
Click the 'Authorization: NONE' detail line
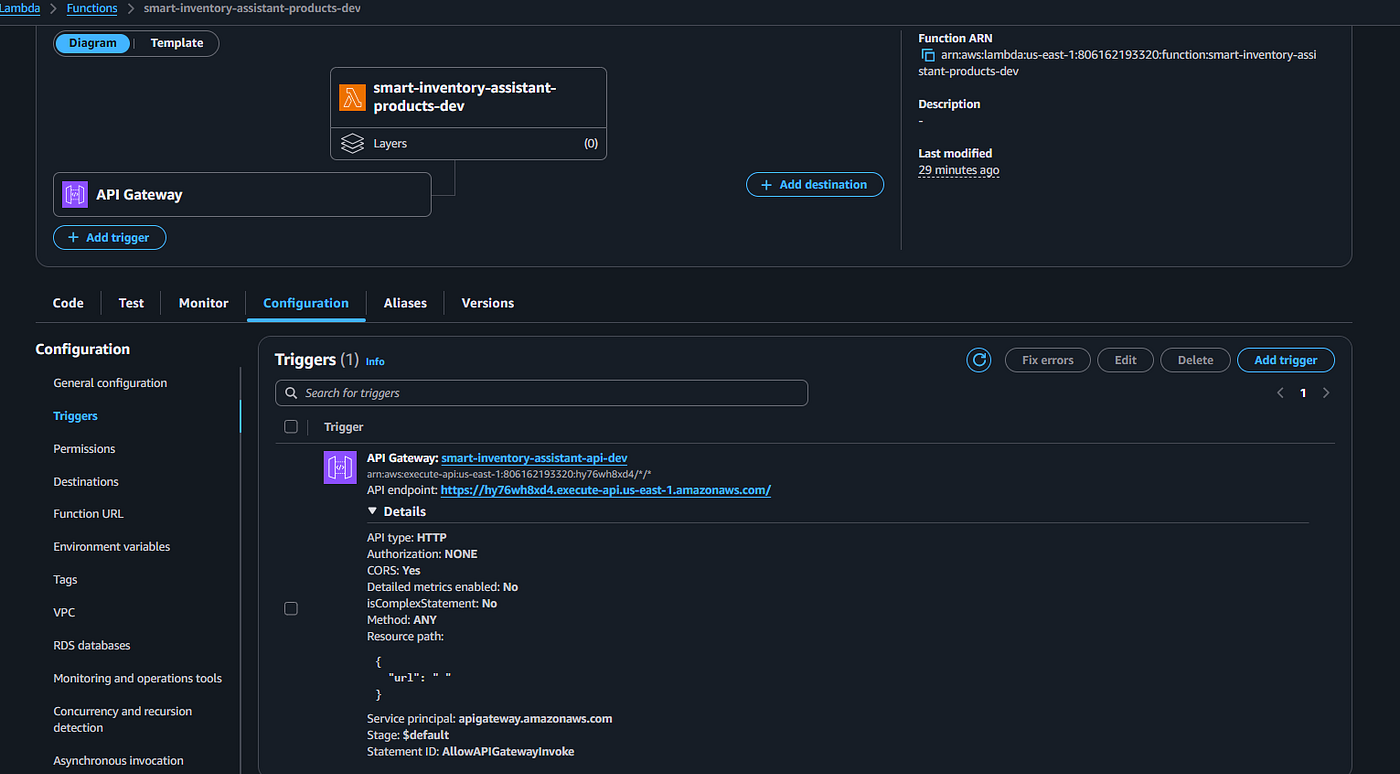tap(422, 554)
